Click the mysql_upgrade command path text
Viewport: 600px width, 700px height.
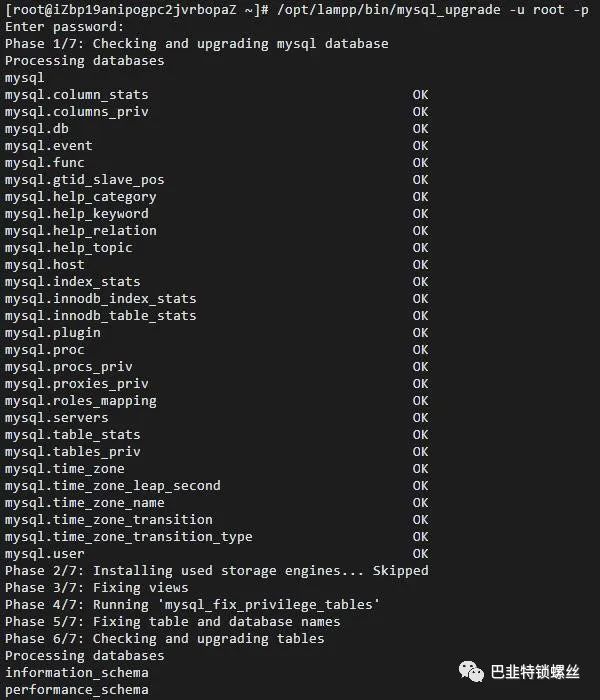point(388,9)
